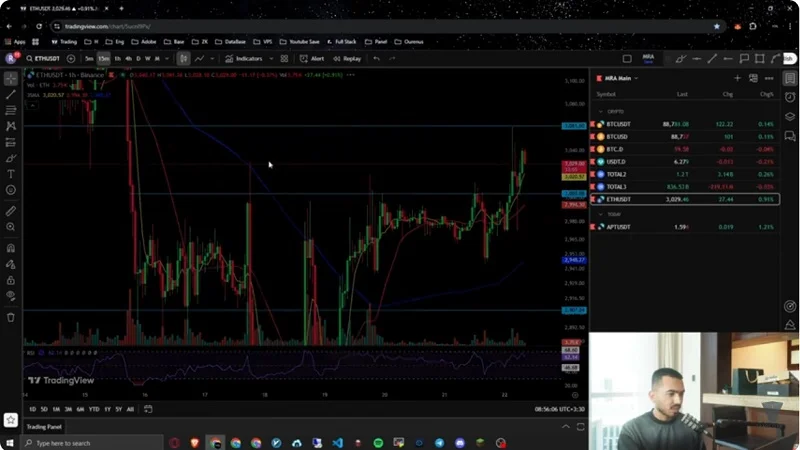This screenshot has height=450, width=800.
Task: Collapse the CRYPTO watchlist section
Action: 600,111
